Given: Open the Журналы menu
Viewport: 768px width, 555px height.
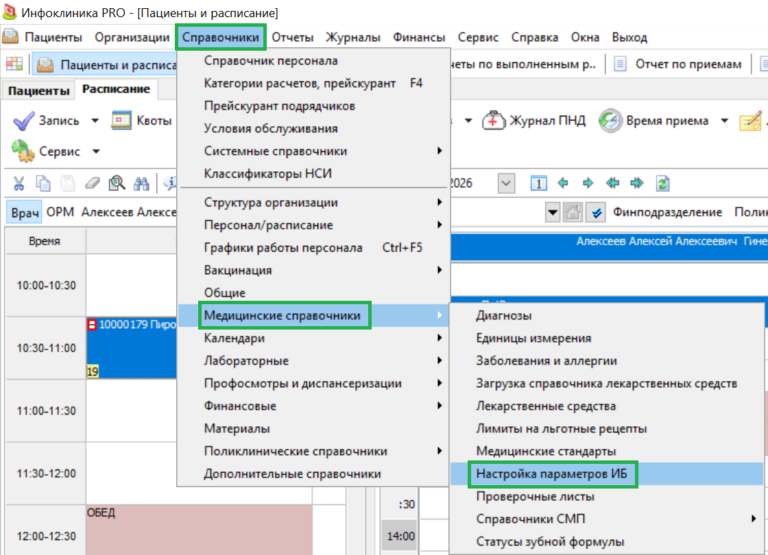Looking at the screenshot, I should pyautogui.click(x=353, y=37).
